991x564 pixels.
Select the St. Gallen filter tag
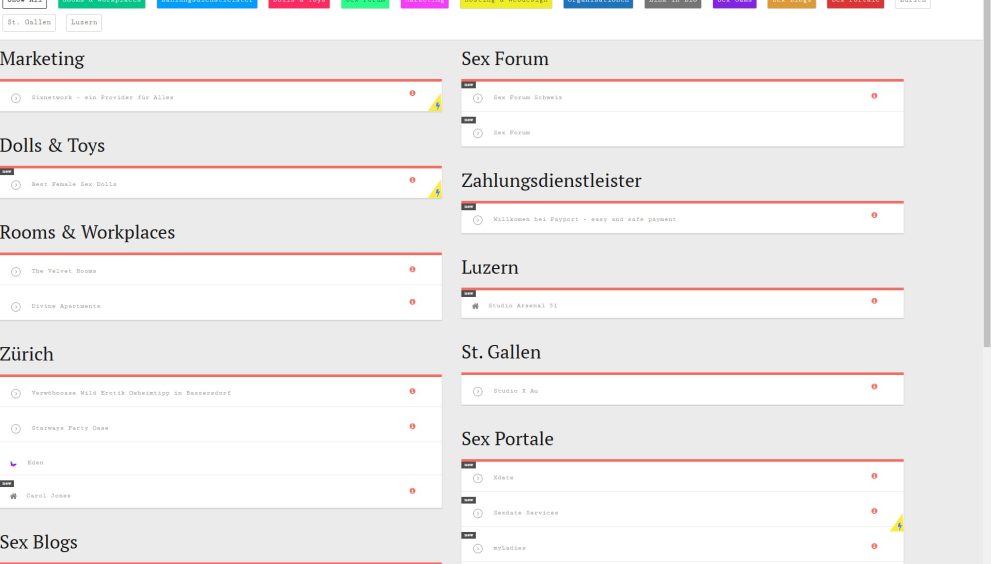[x=28, y=22]
